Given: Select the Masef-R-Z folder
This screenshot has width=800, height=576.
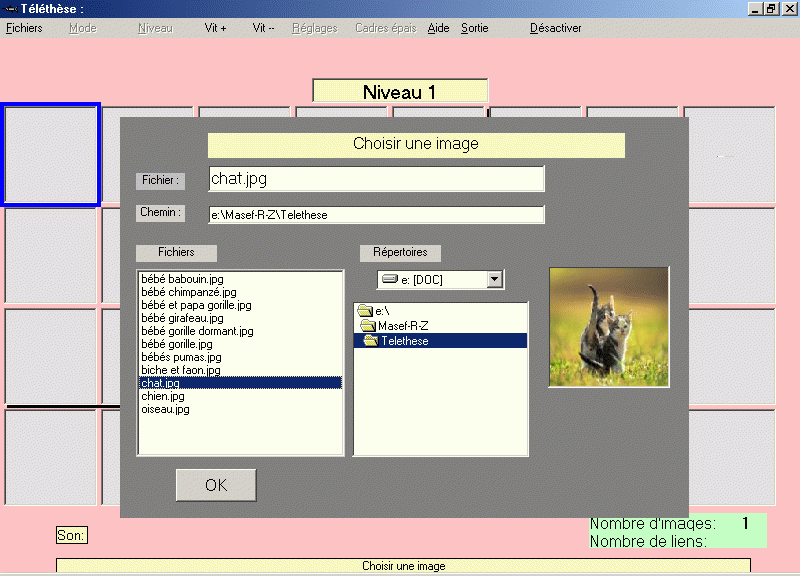Looking at the screenshot, I should tap(402, 326).
